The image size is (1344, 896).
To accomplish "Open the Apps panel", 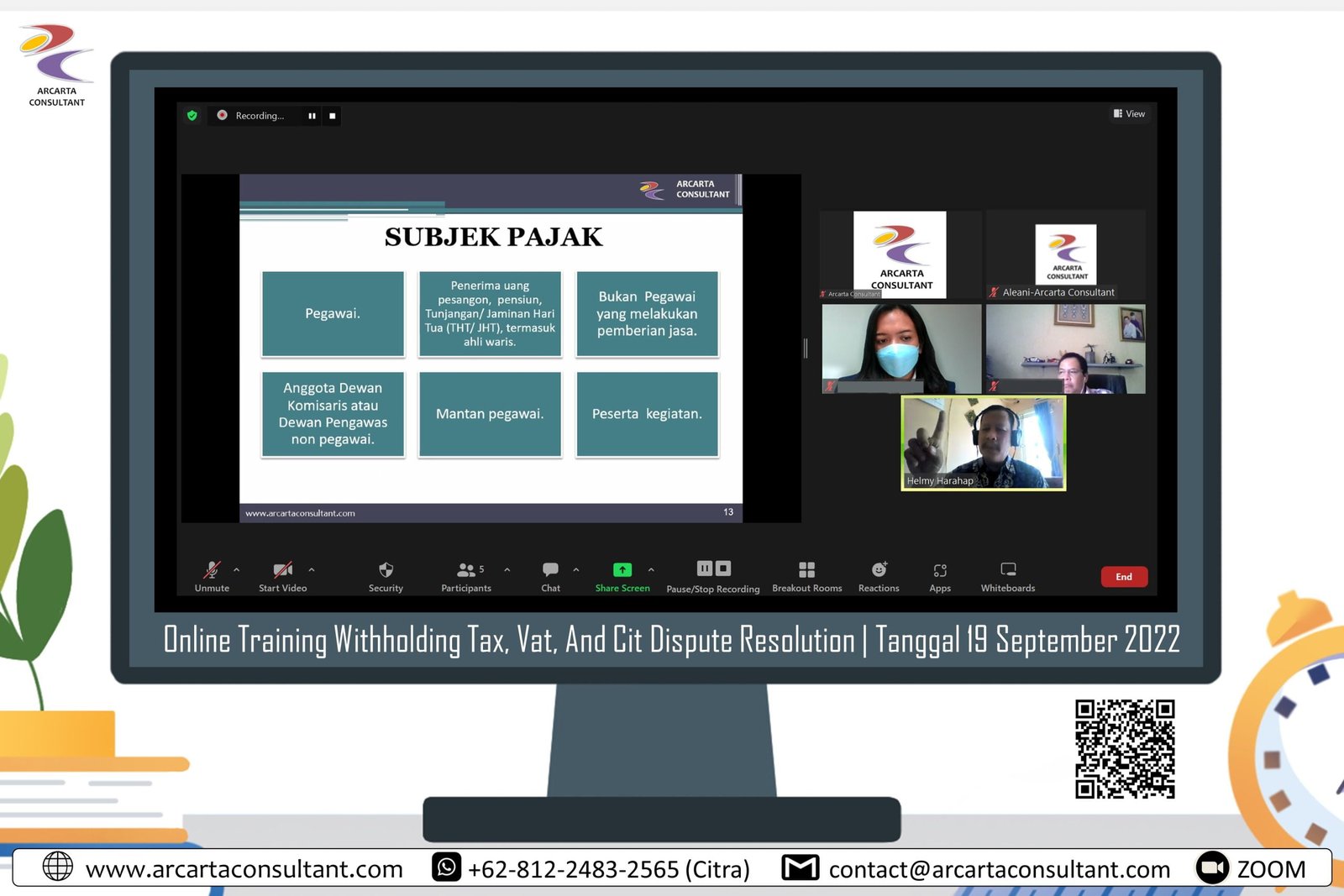I will 940,570.
